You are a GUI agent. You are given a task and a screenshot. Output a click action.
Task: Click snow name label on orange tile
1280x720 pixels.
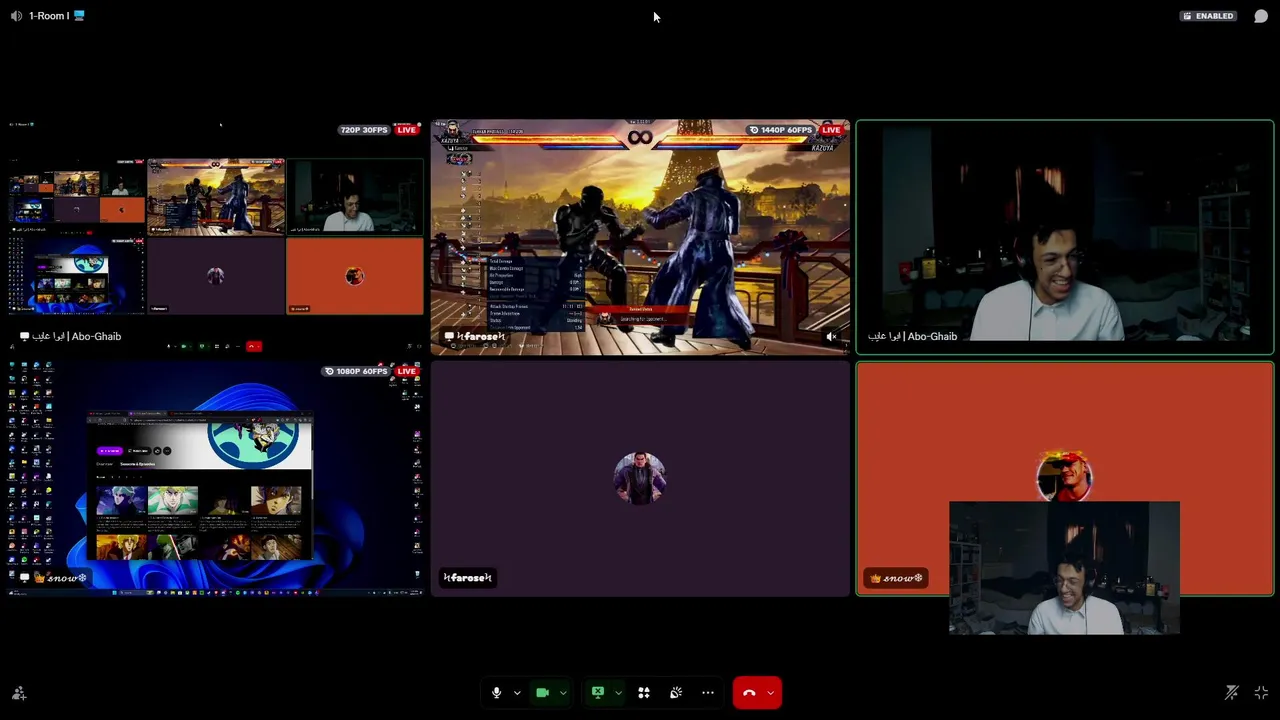[895, 578]
